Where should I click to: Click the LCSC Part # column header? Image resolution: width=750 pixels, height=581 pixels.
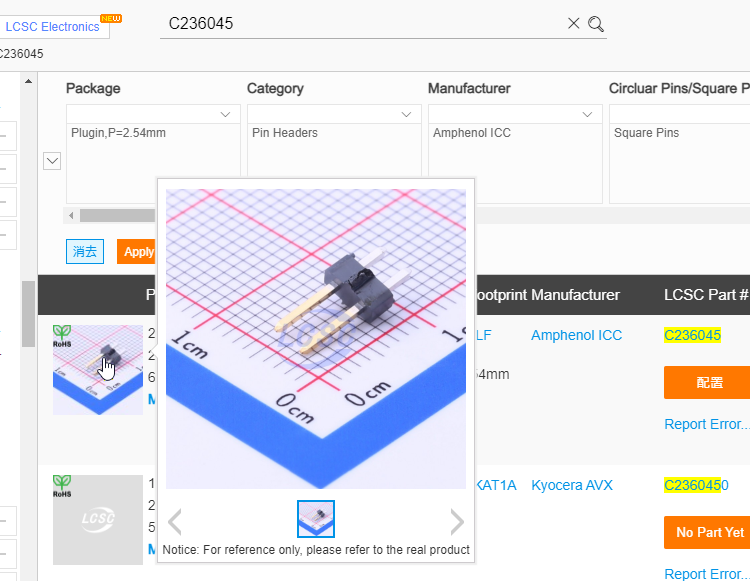[706, 295]
